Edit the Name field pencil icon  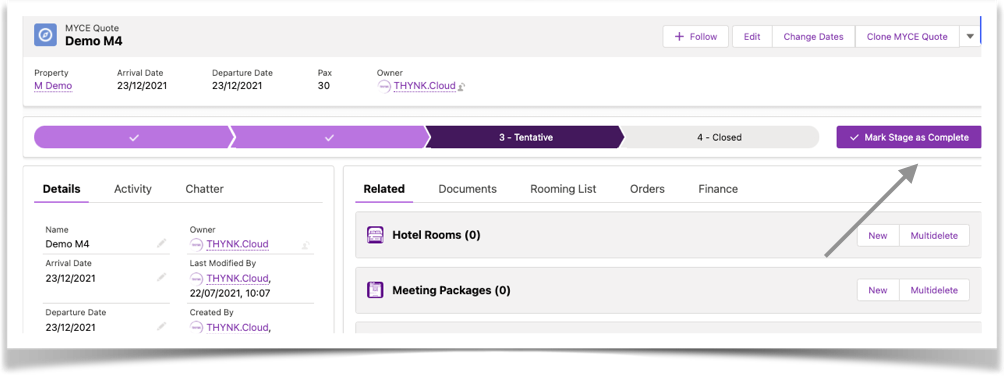162,244
